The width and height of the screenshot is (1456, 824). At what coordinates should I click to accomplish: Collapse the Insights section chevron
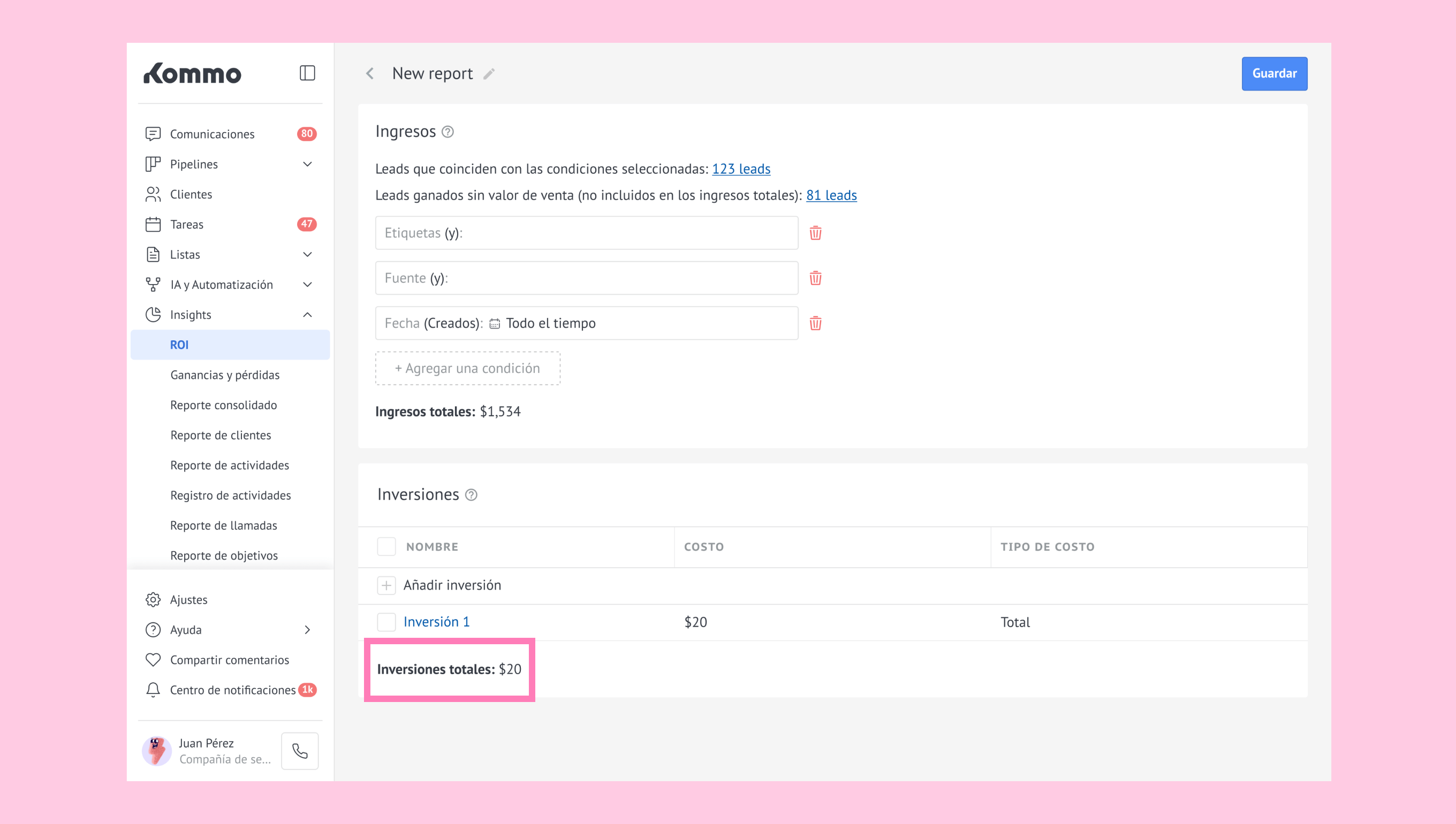coord(307,315)
